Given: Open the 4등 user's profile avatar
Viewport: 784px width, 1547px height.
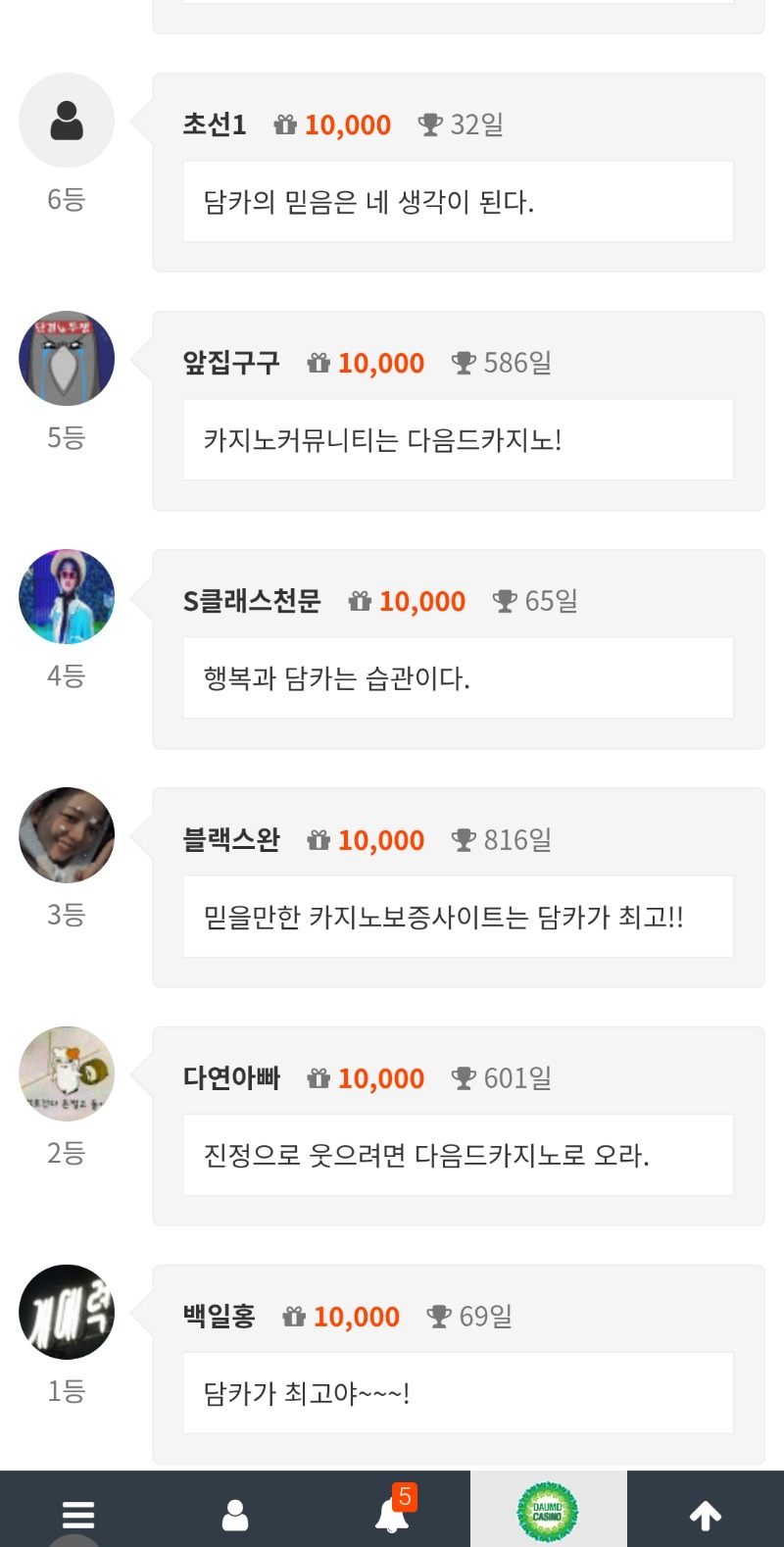Looking at the screenshot, I should [x=67, y=597].
